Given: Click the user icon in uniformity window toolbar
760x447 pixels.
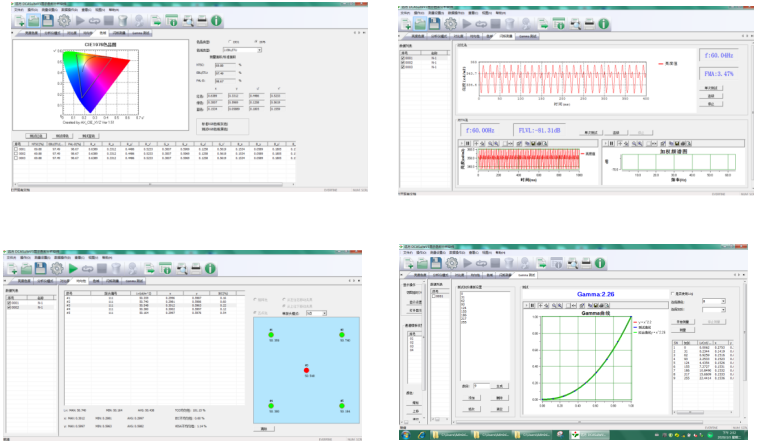Looking at the screenshot, I should (132, 269).
